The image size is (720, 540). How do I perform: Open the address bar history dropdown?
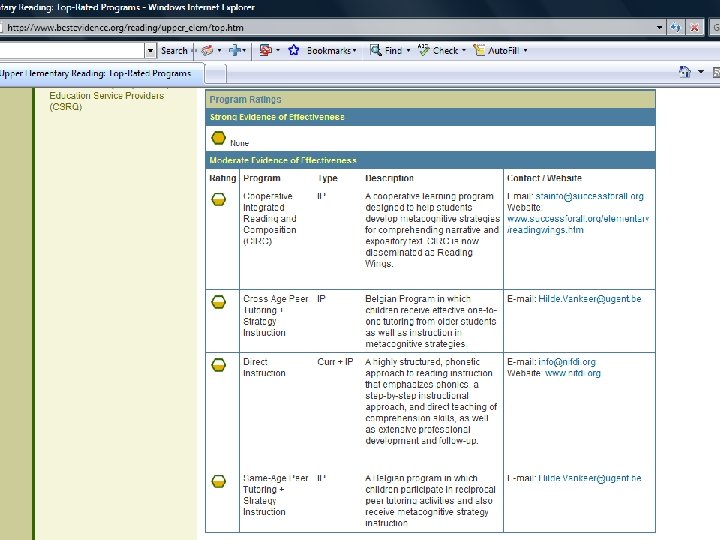coord(659,28)
